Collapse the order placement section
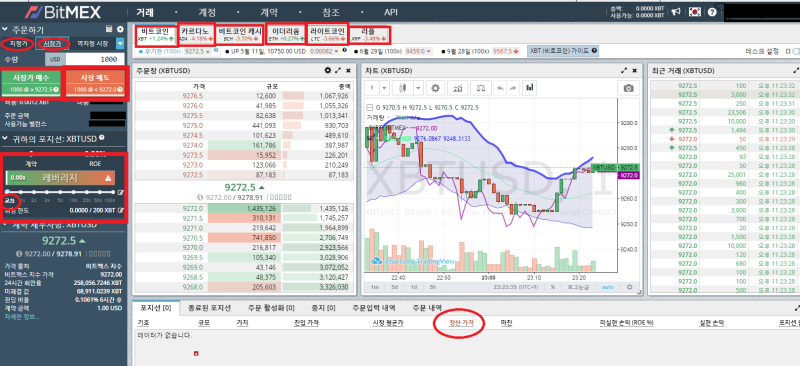 tap(5, 30)
